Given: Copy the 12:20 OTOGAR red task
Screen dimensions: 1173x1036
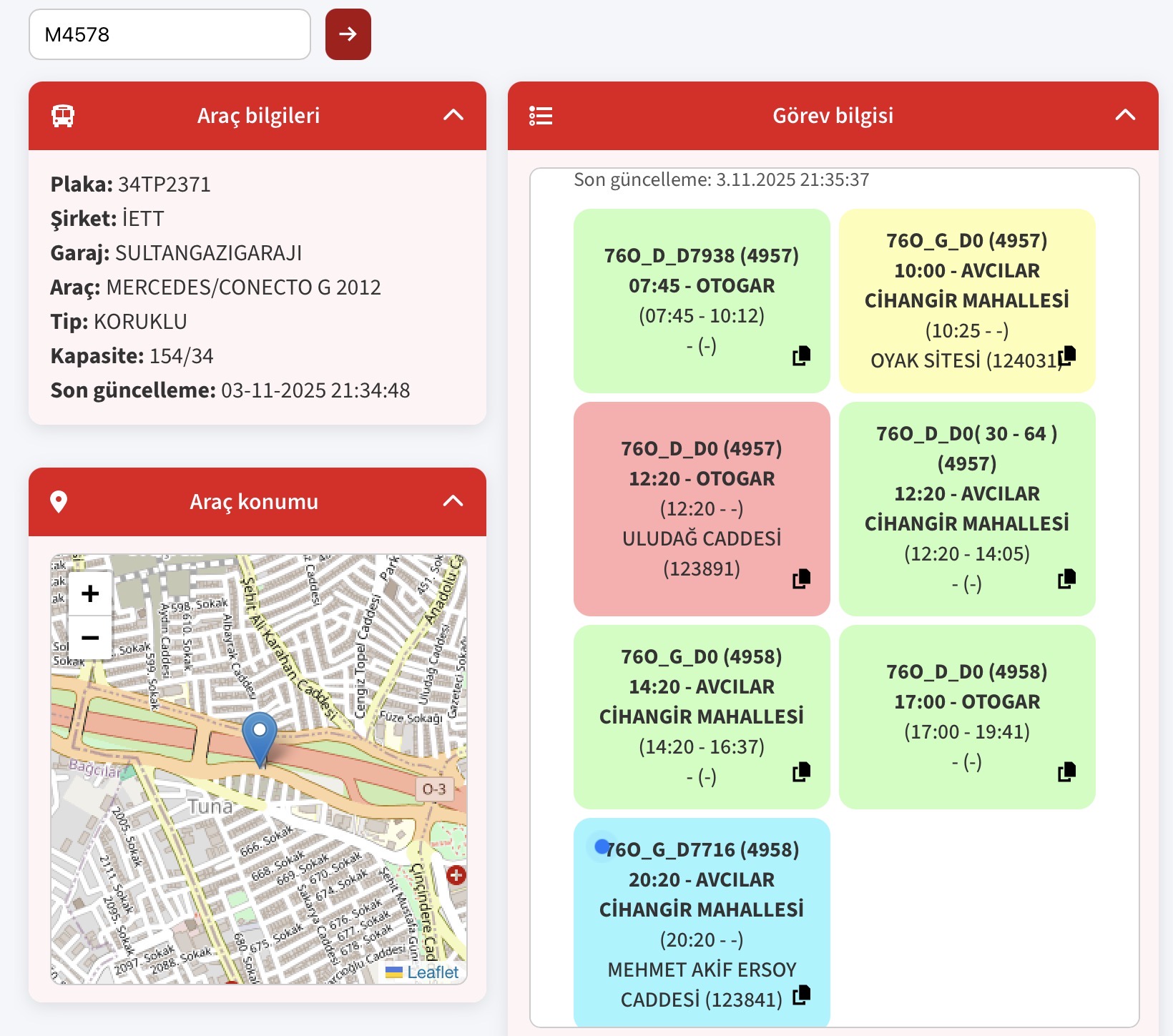Looking at the screenshot, I should click(x=802, y=578).
